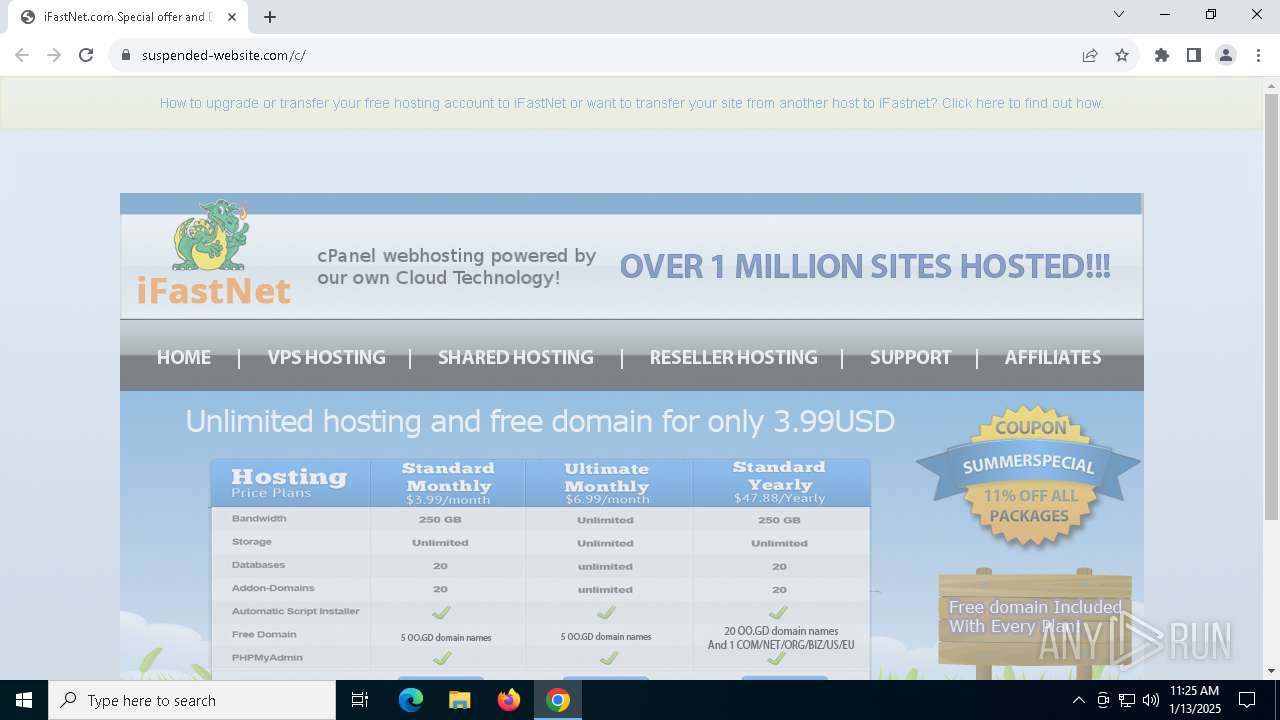This screenshot has width=1280, height=720.
Task: View site information lock icon
Action: [126, 55]
